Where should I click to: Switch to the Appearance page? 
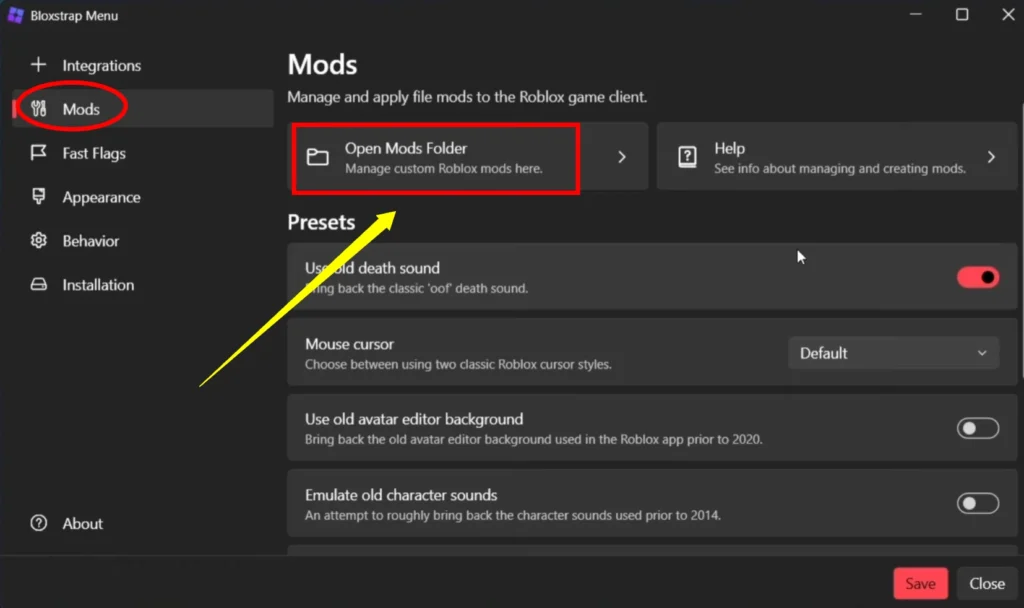[142, 197]
